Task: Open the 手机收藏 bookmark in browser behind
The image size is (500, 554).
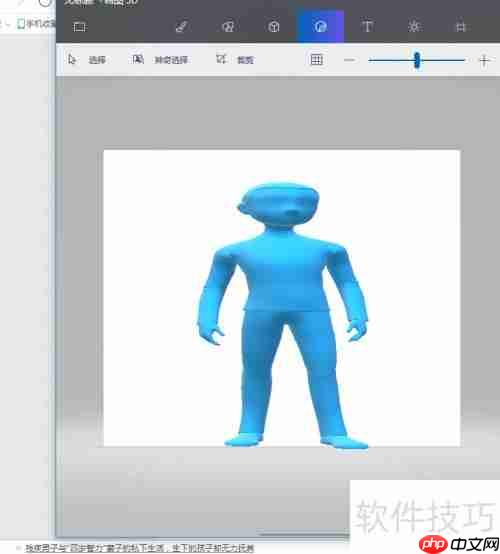Action: coord(36,24)
